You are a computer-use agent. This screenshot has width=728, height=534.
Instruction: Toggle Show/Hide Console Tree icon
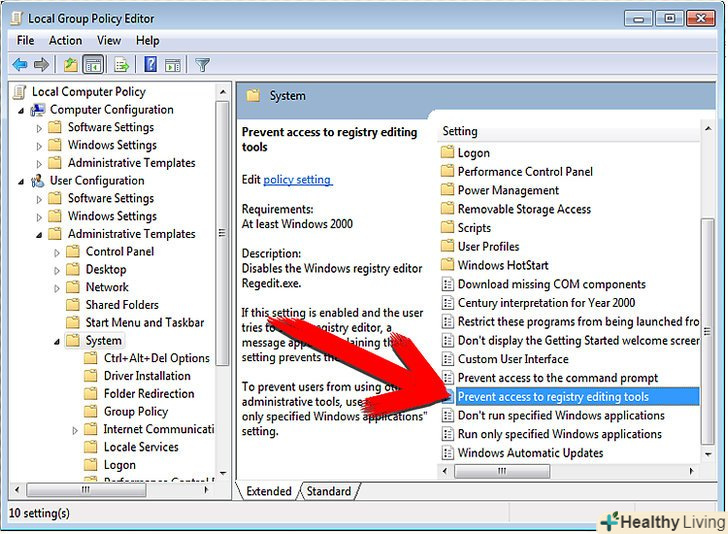coord(93,65)
